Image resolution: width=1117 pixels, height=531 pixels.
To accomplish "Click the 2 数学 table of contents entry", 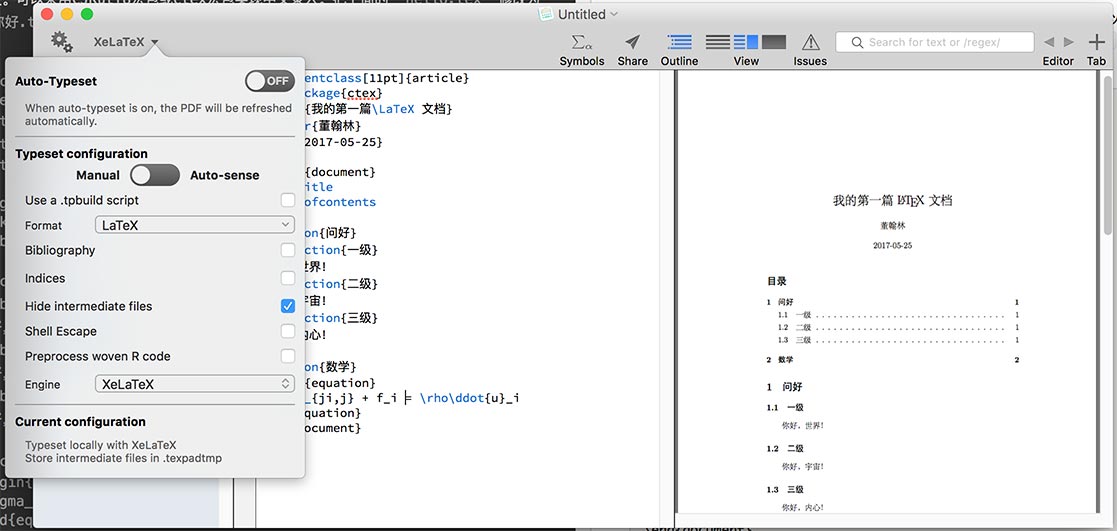I will pos(893,360).
